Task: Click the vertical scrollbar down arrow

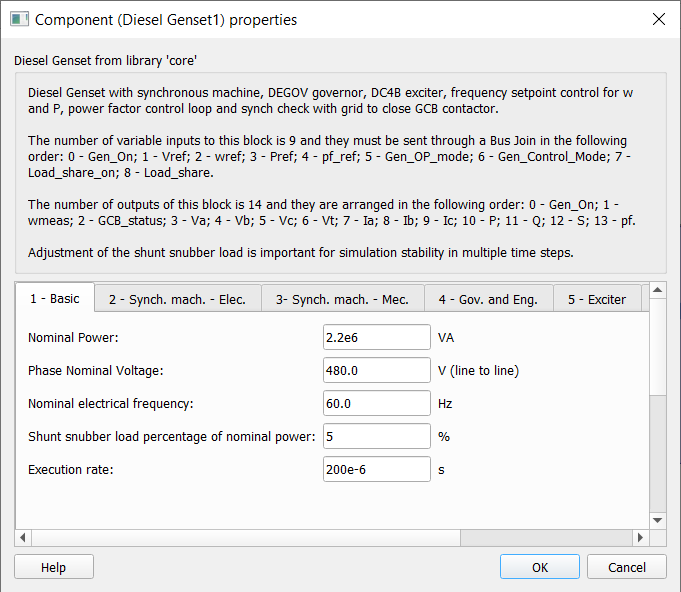Action: click(658, 520)
